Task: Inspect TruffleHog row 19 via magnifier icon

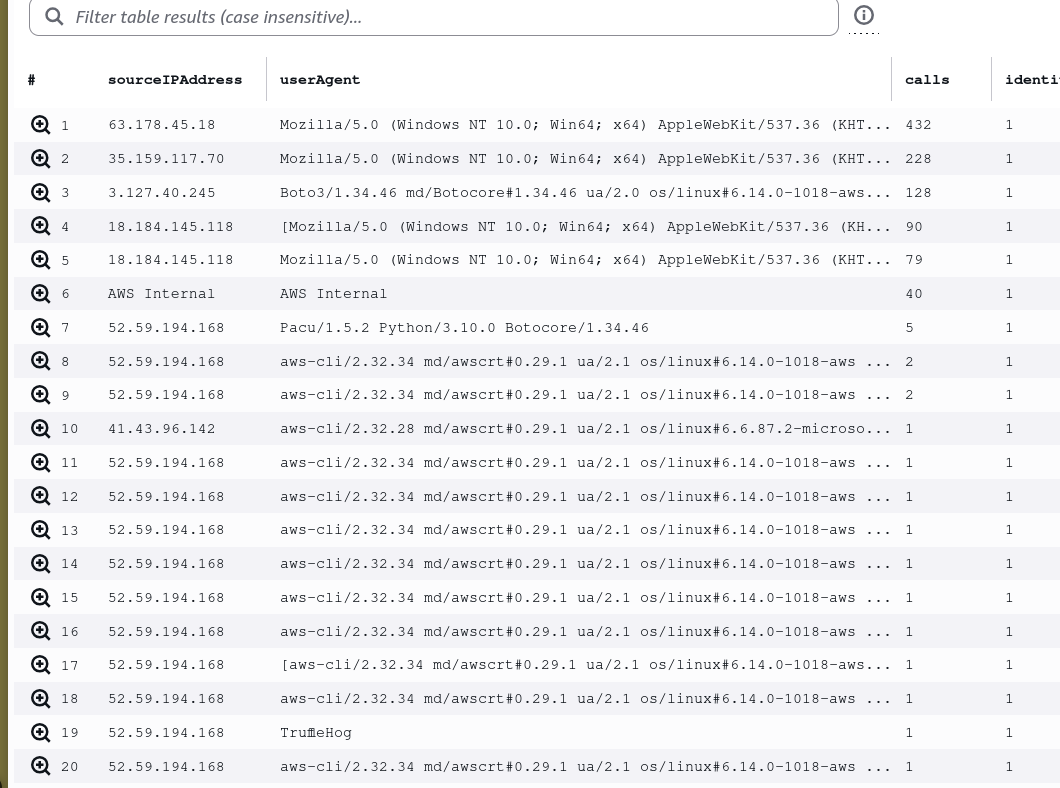Action: [41, 733]
